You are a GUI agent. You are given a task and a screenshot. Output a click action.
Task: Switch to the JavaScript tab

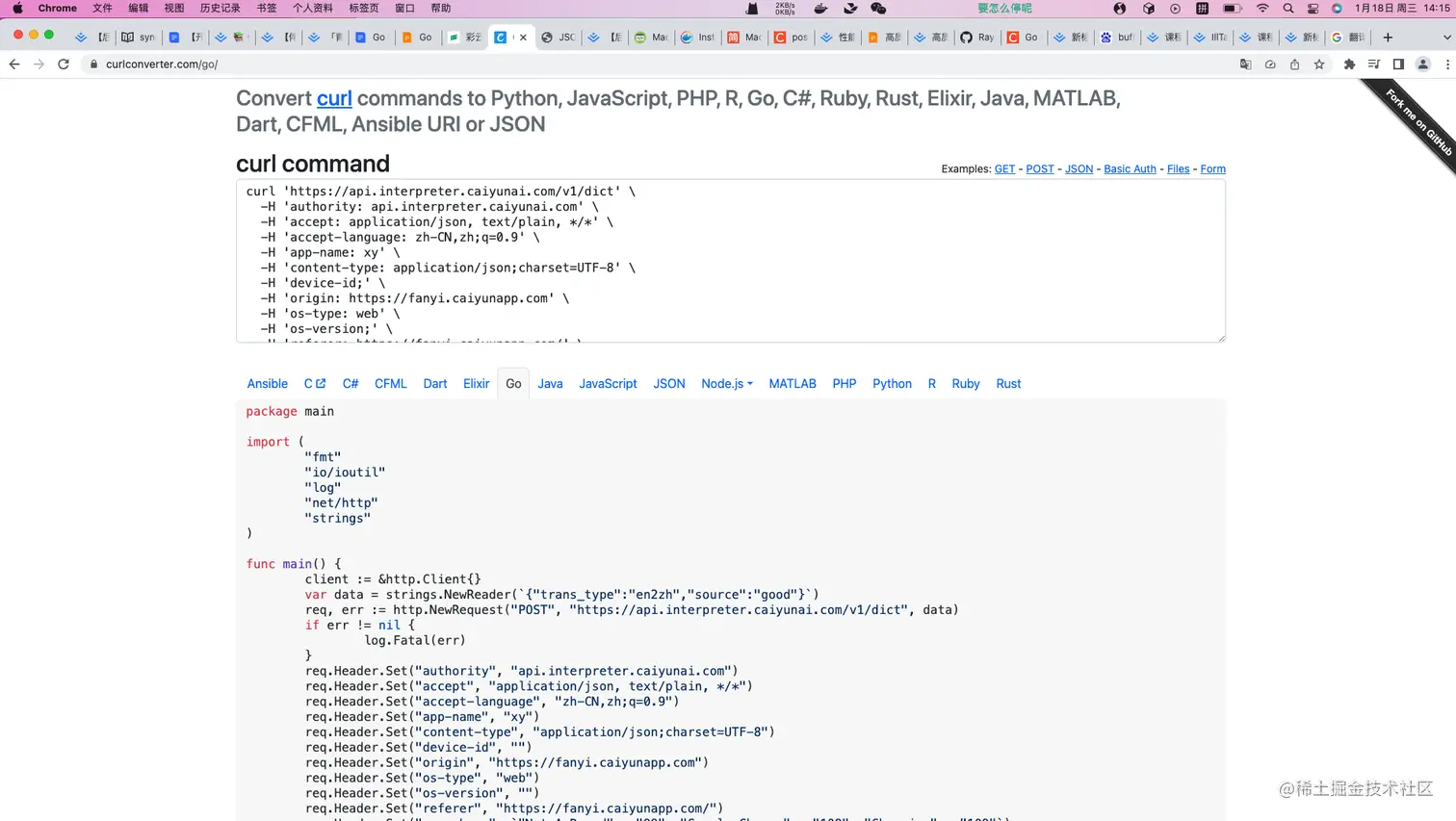tap(608, 383)
